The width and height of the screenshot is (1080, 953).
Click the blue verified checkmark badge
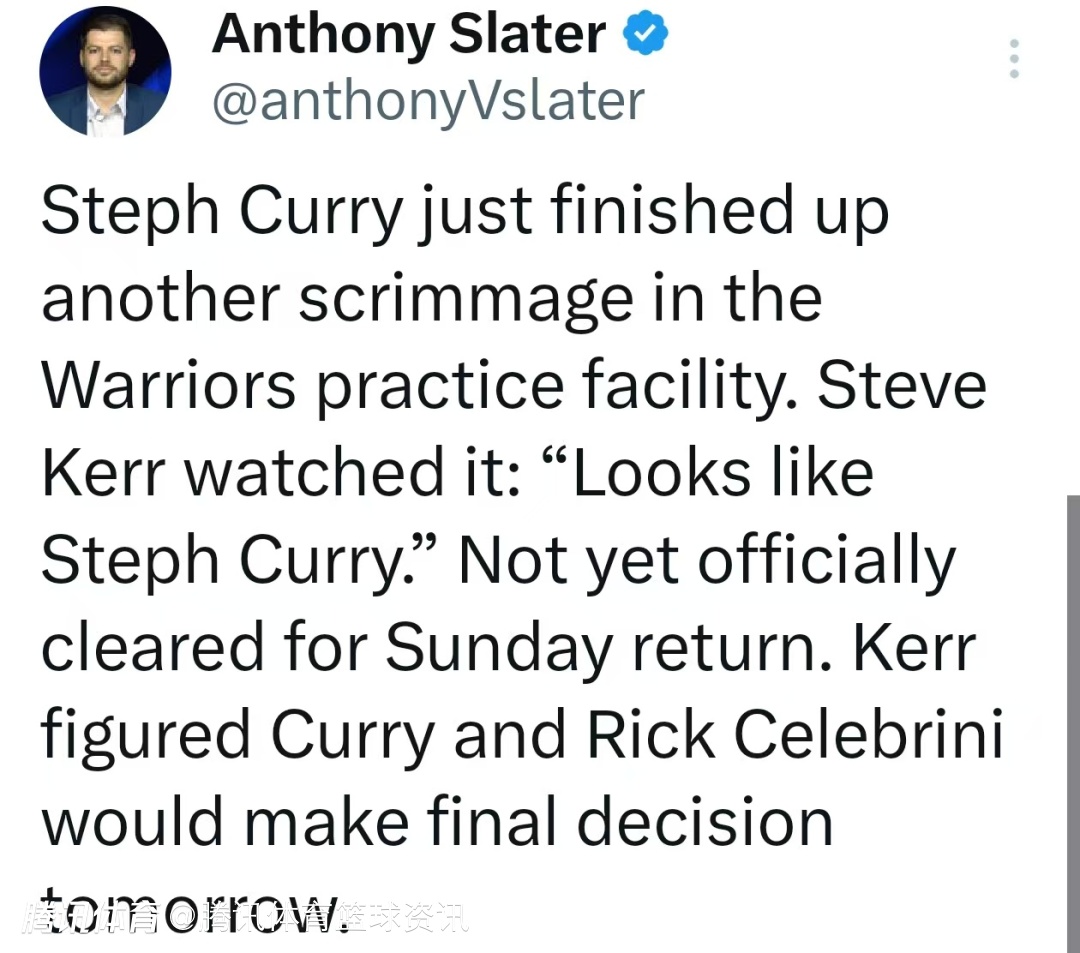(646, 35)
